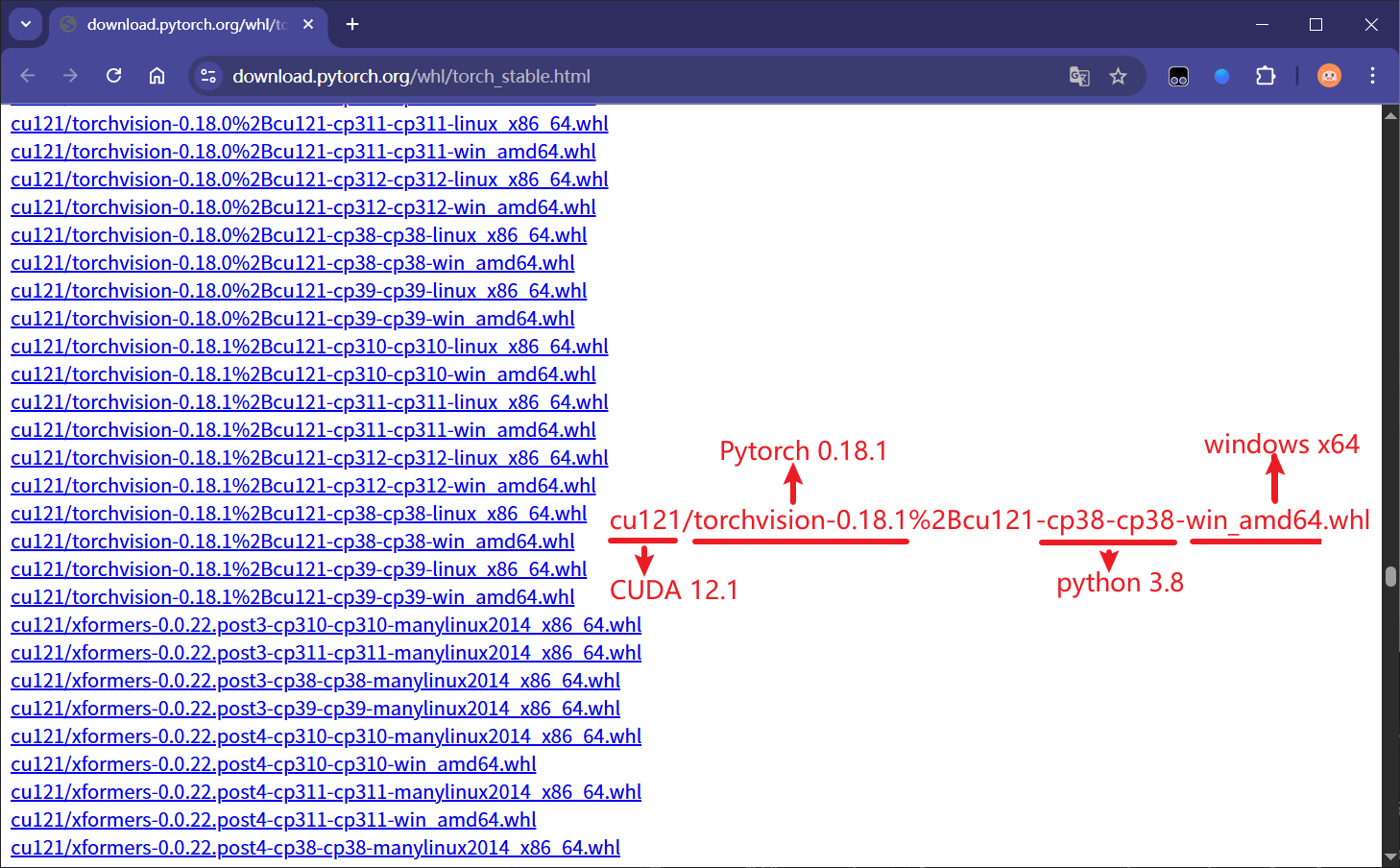Download torchvision-0.18.0 cu121 cp311 linux_x86_64 wheel
Viewport: 1400px width, 868px height.
(x=309, y=124)
